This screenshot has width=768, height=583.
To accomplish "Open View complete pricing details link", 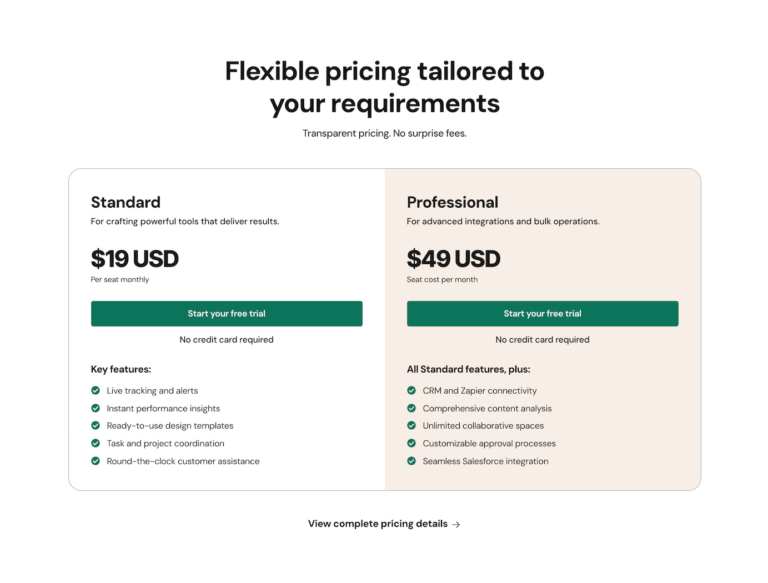I will [x=384, y=524].
